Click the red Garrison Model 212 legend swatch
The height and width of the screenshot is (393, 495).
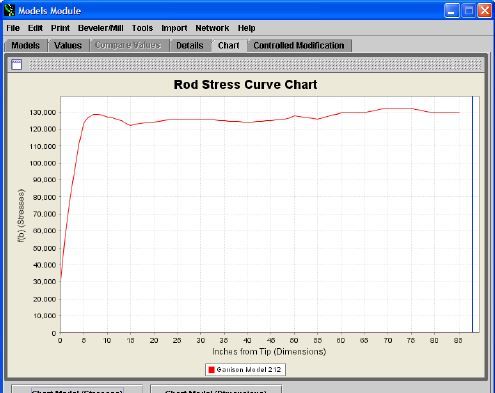click(x=211, y=370)
